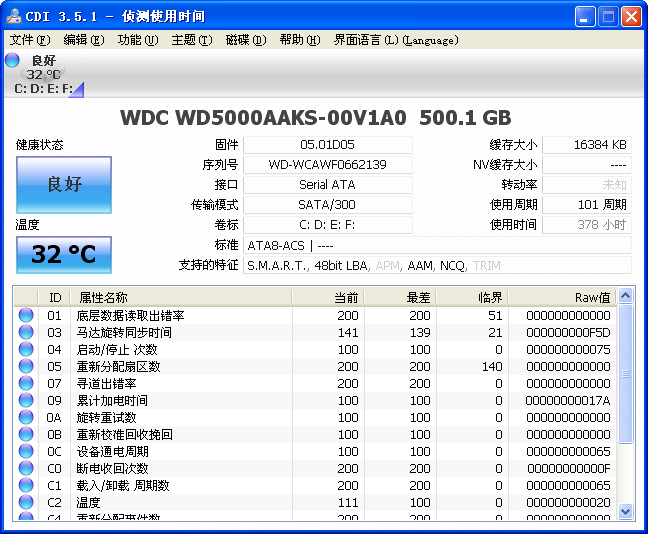This screenshot has height=534, width=648.
Task: Select row 设备通电周期
Action: click(x=315, y=451)
